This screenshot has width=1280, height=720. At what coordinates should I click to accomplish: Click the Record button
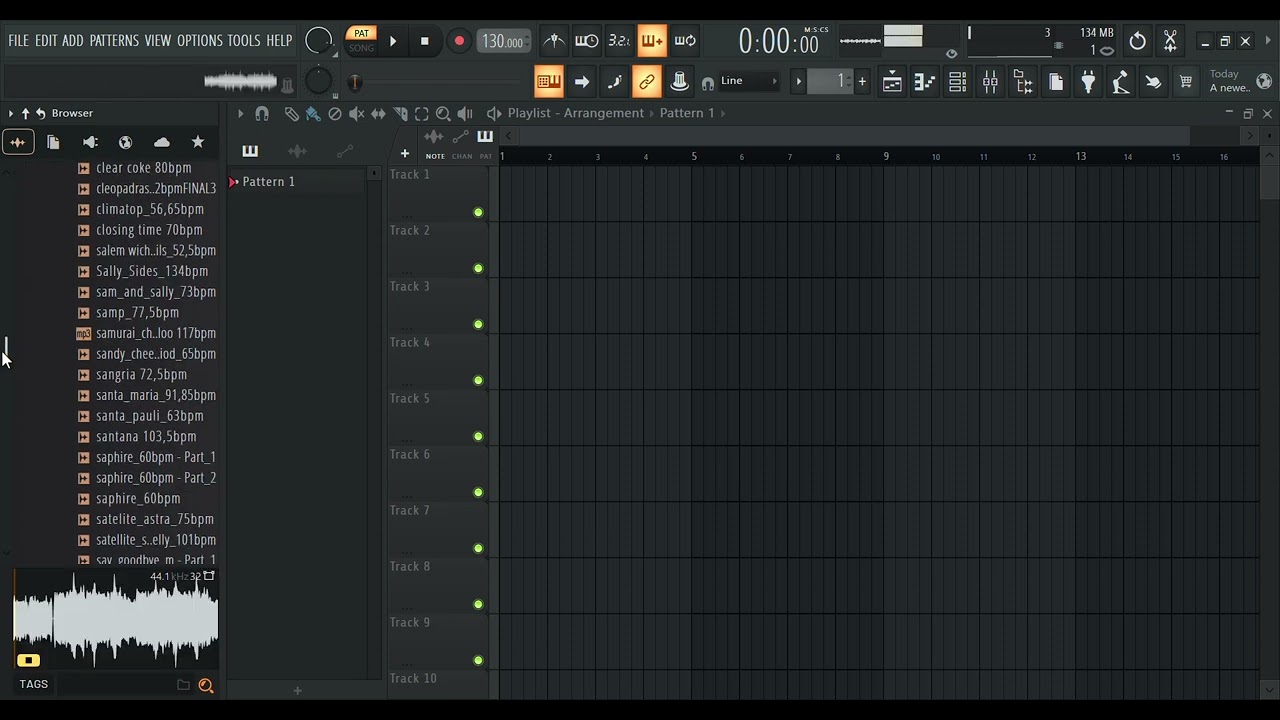[459, 41]
